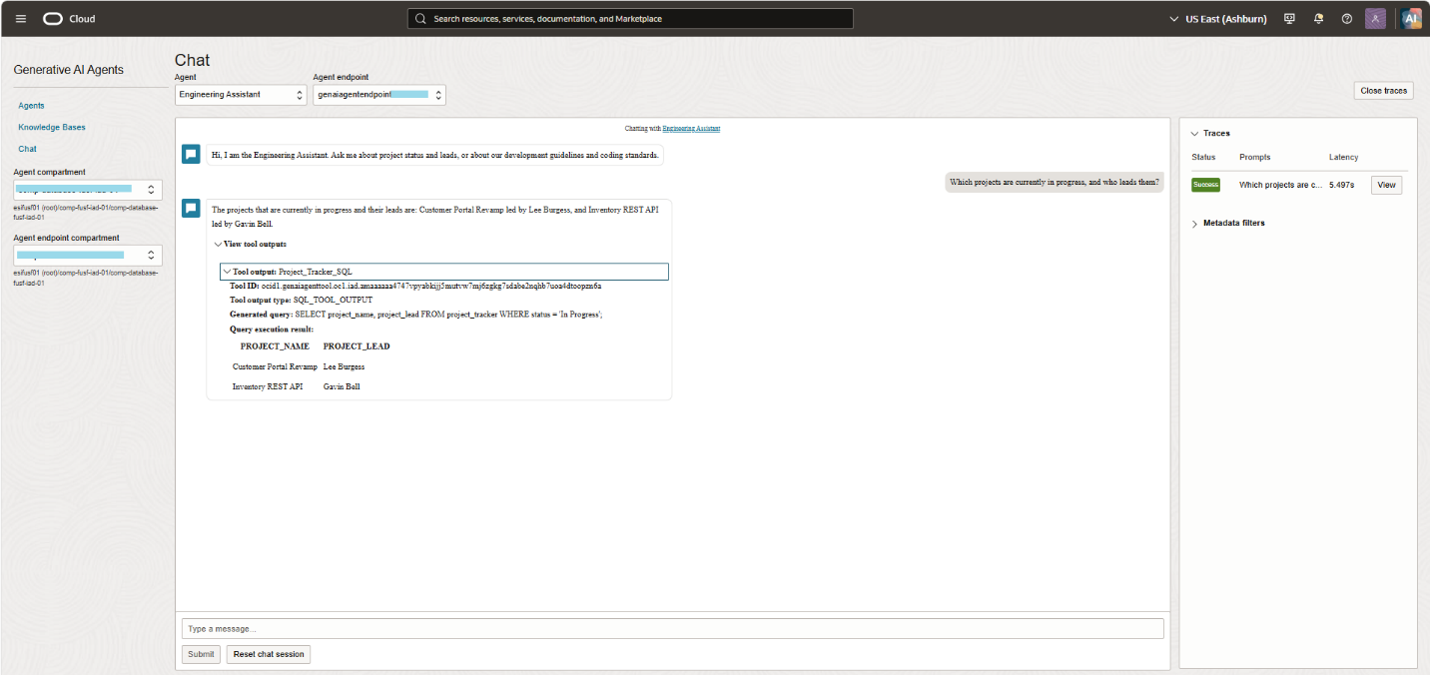This screenshot has width=1430, height=675.
Task: Collapse the Traces panel section
Action: click(x=1210, y=133)
